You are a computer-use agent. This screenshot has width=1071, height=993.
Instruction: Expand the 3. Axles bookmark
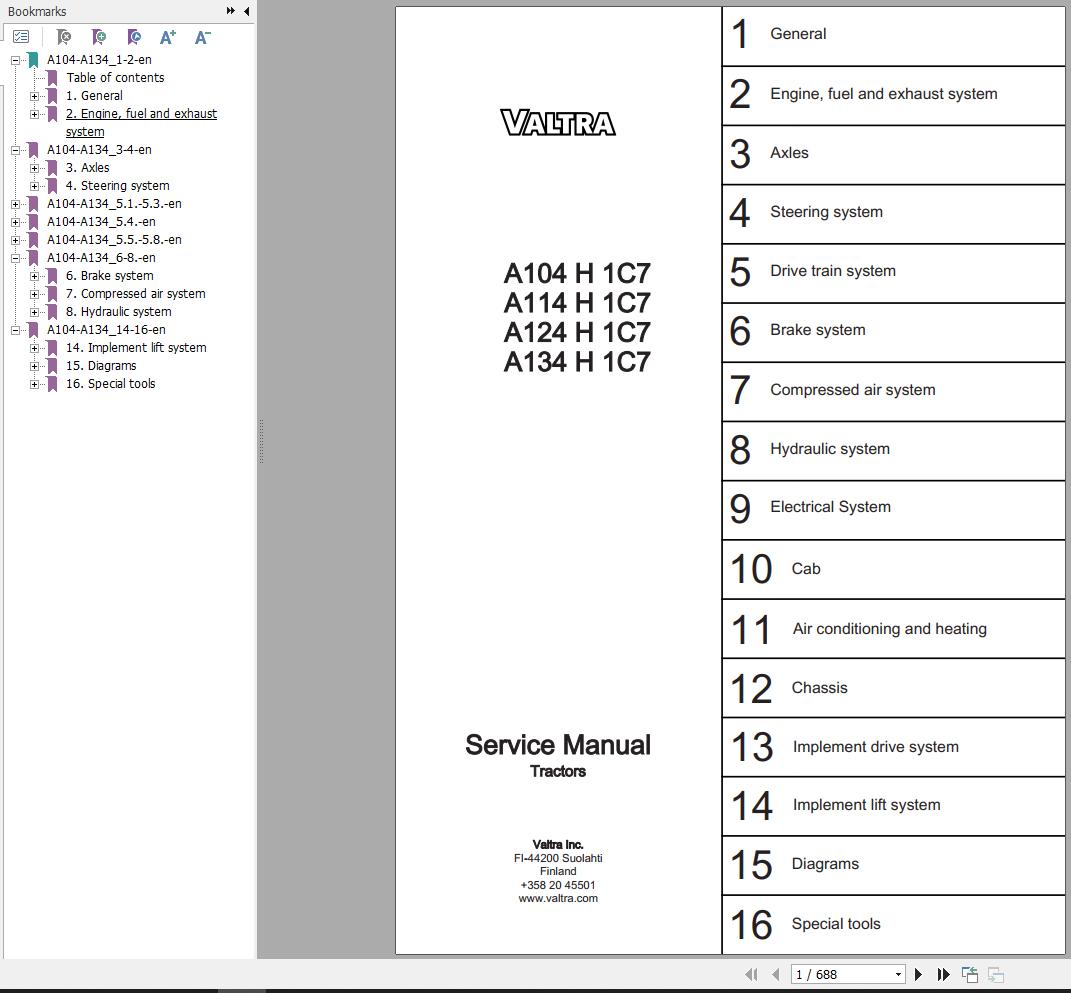pos(34,168)
